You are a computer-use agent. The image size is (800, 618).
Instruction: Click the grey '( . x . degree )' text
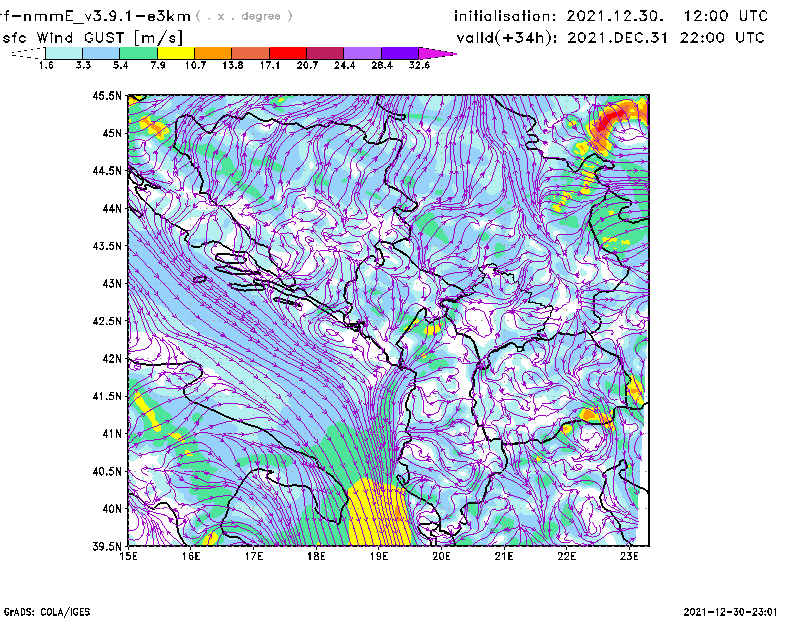pos(244,16)
